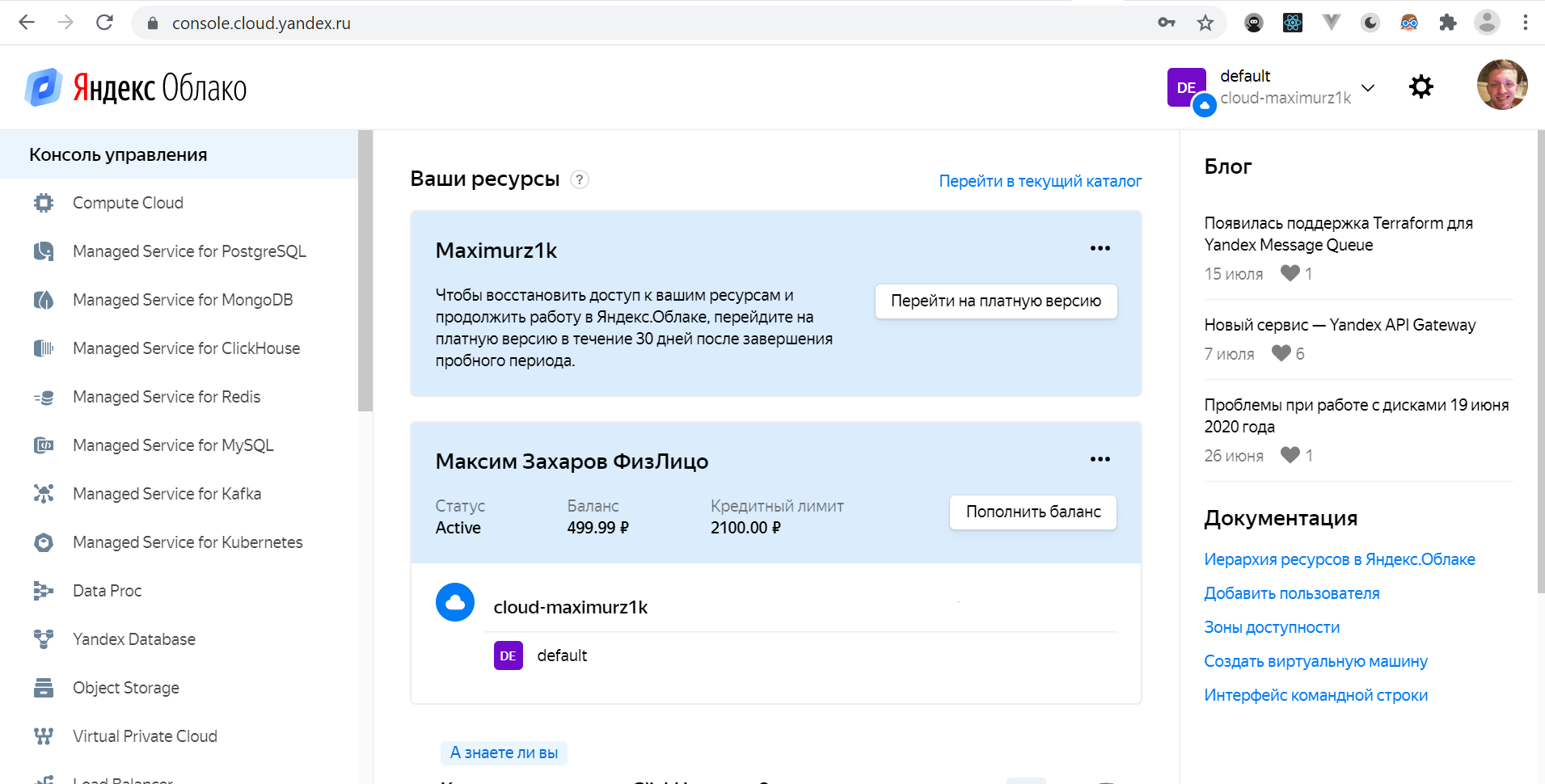Click the Yandex Cloud logo icon
The image size is (1545, 784).
44,87
